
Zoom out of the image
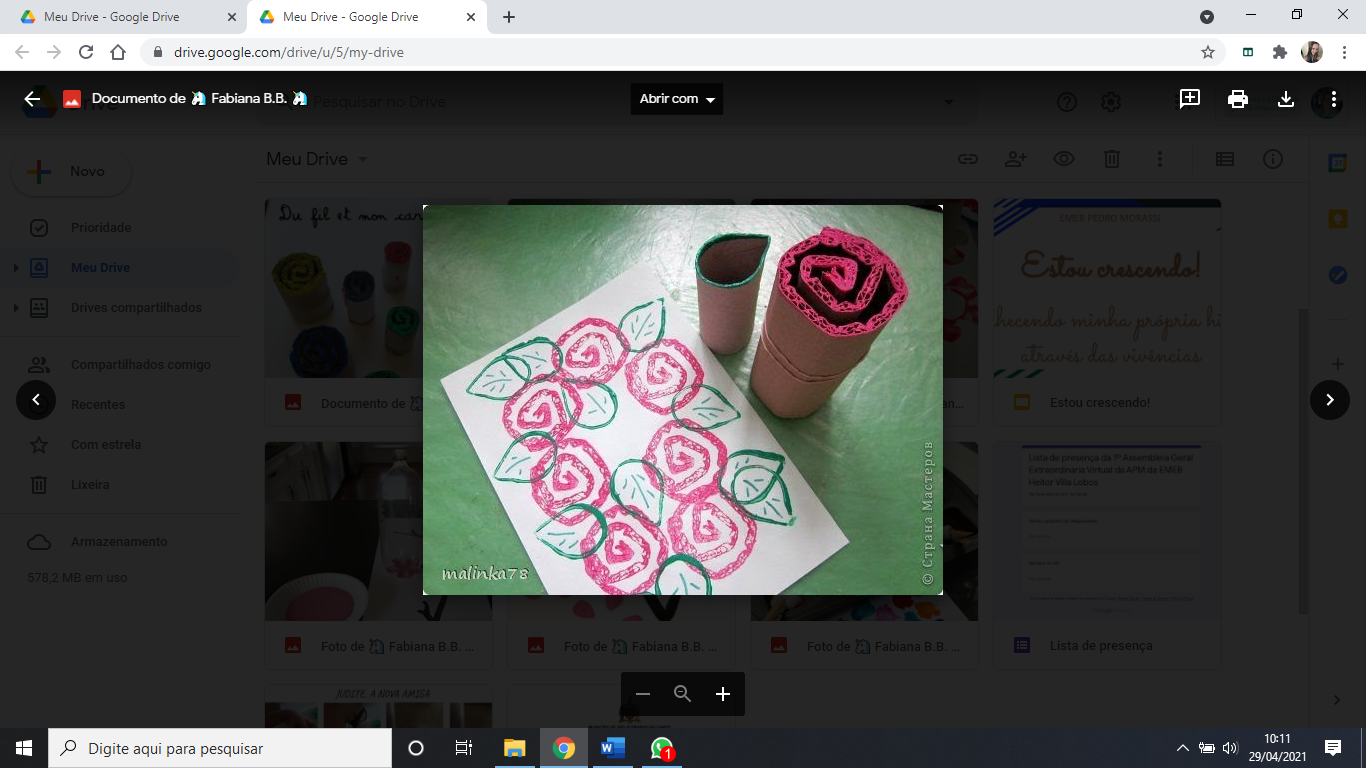coord(643,694)
